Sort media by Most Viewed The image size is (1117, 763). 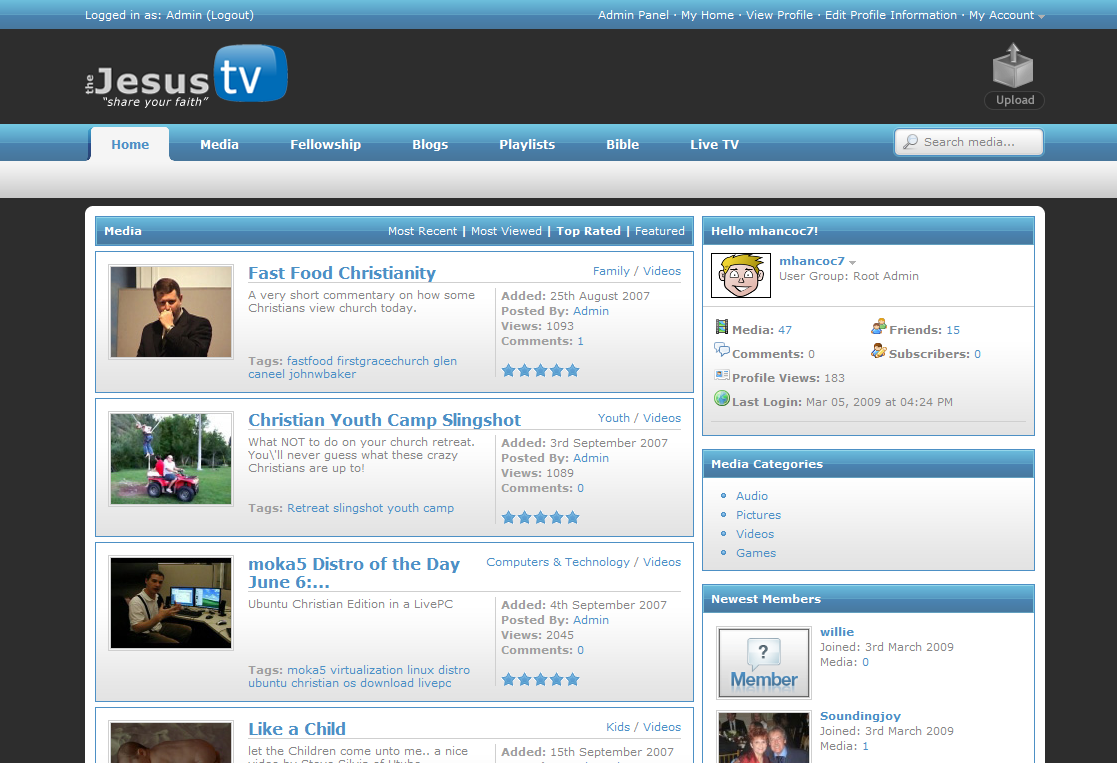tap(506, 231)
